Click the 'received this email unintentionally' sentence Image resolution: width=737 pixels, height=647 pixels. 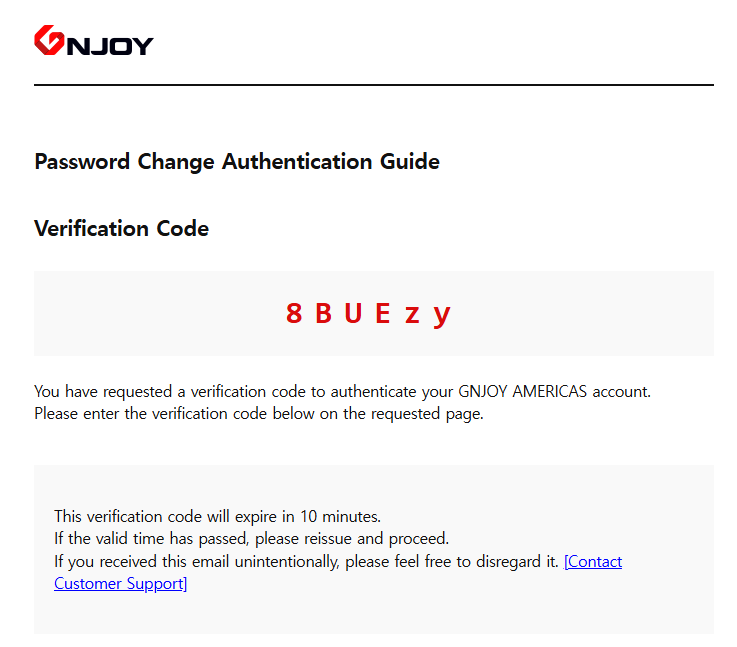(x=306, y=561)
